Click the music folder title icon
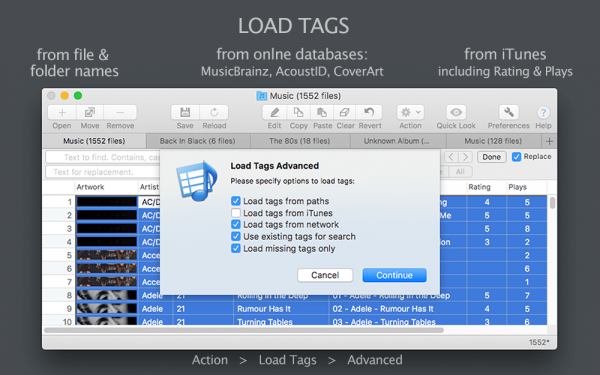 click(x=262, y=96)
